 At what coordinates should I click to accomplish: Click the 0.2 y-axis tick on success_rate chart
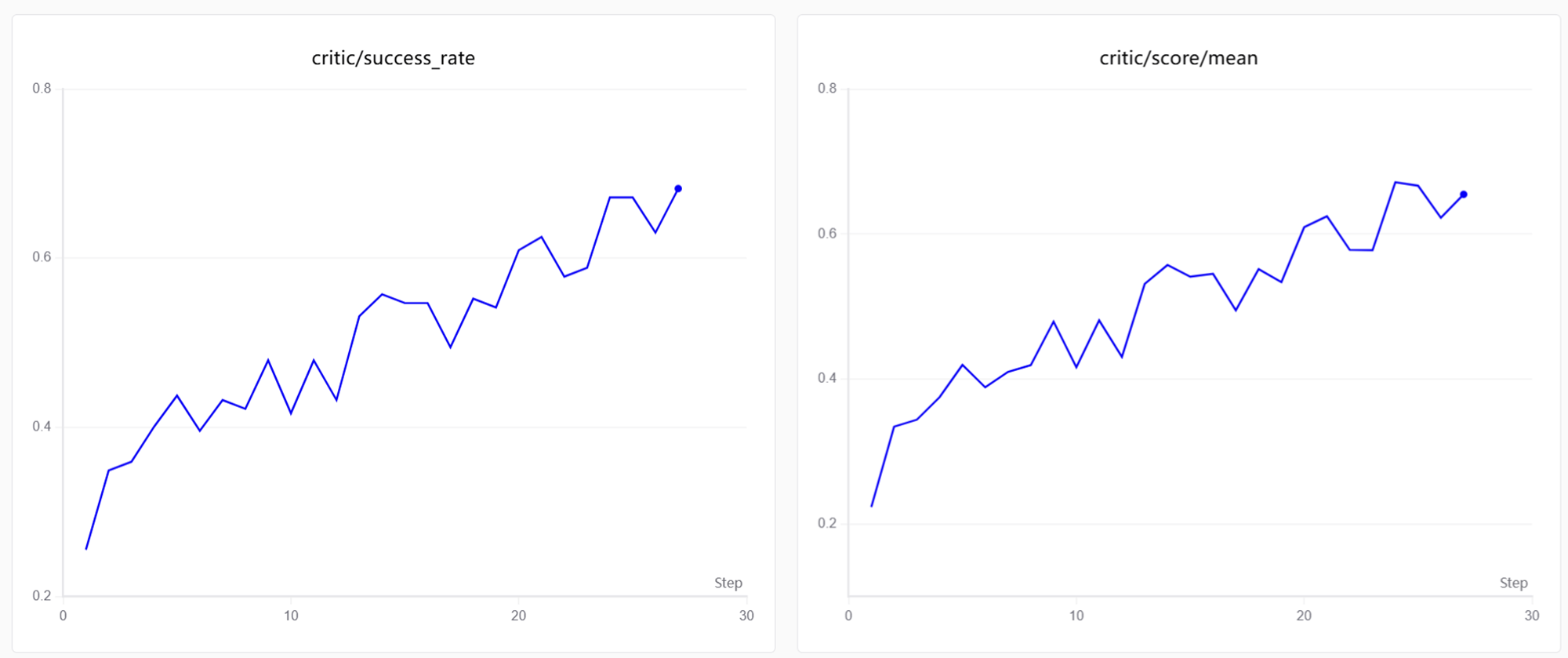[42, 595]
